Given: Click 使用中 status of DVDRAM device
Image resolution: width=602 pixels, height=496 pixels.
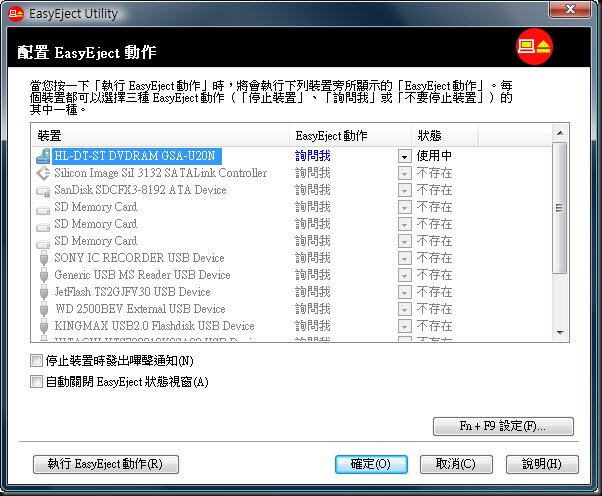Looking at the screenshot, I should (434, 156).
